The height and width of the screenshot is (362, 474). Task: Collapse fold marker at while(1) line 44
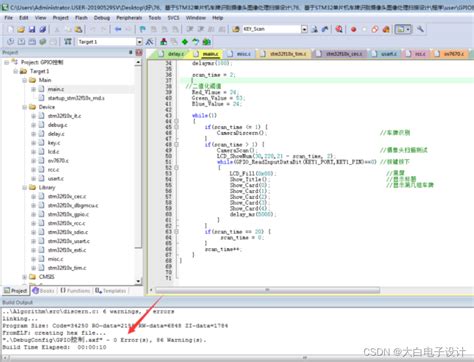176,121
